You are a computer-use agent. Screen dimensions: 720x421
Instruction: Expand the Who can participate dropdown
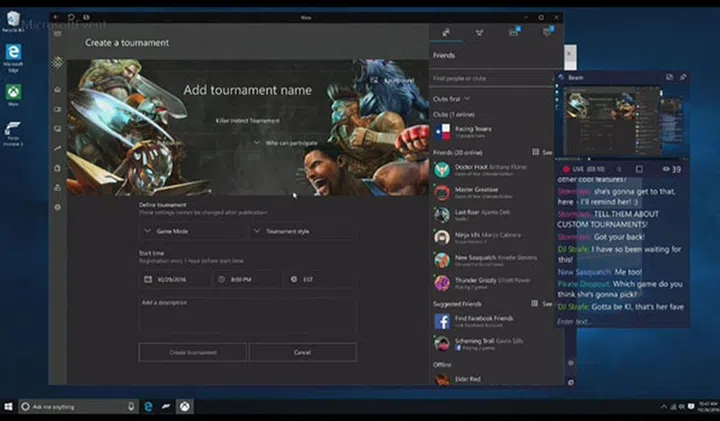[290, 143]
